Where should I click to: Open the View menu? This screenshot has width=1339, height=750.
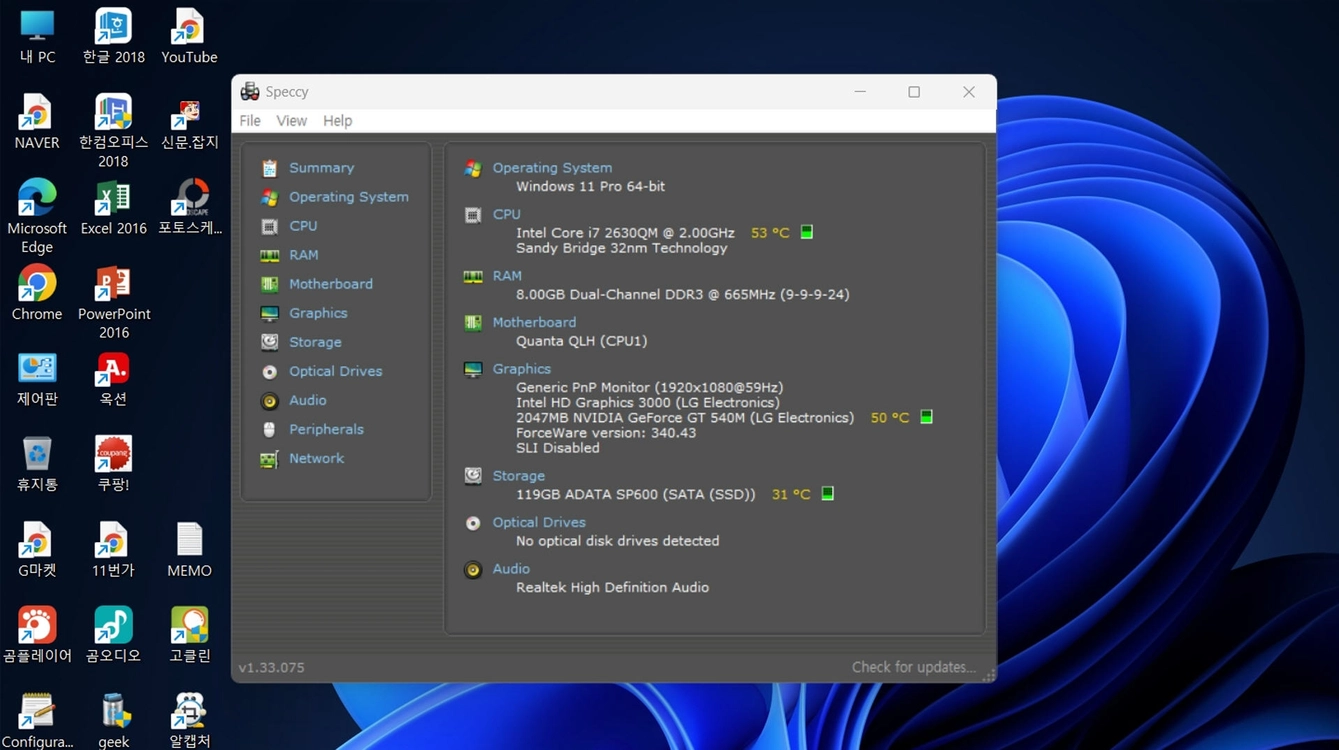tap(292, 121)
